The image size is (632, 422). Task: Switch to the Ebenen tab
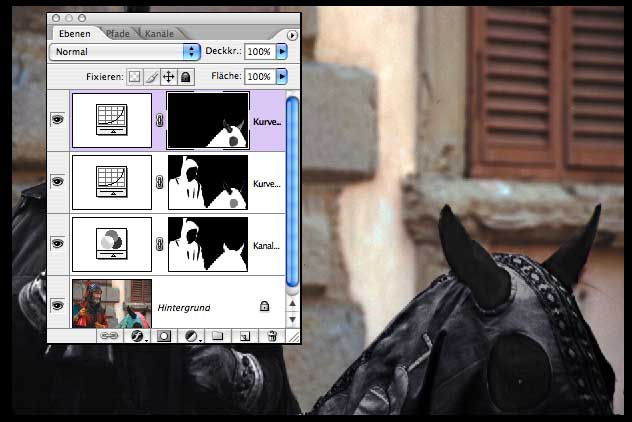click(x=75, y=34)
